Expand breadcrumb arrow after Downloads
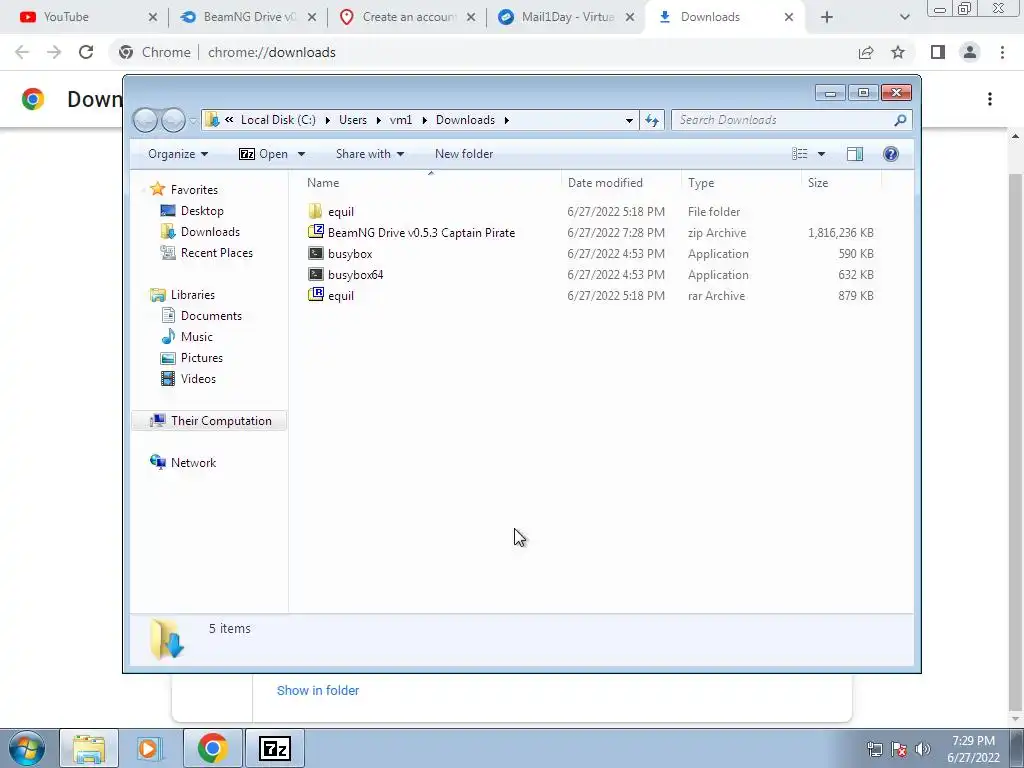1024x768 pixels. click(x=506, y=120)
